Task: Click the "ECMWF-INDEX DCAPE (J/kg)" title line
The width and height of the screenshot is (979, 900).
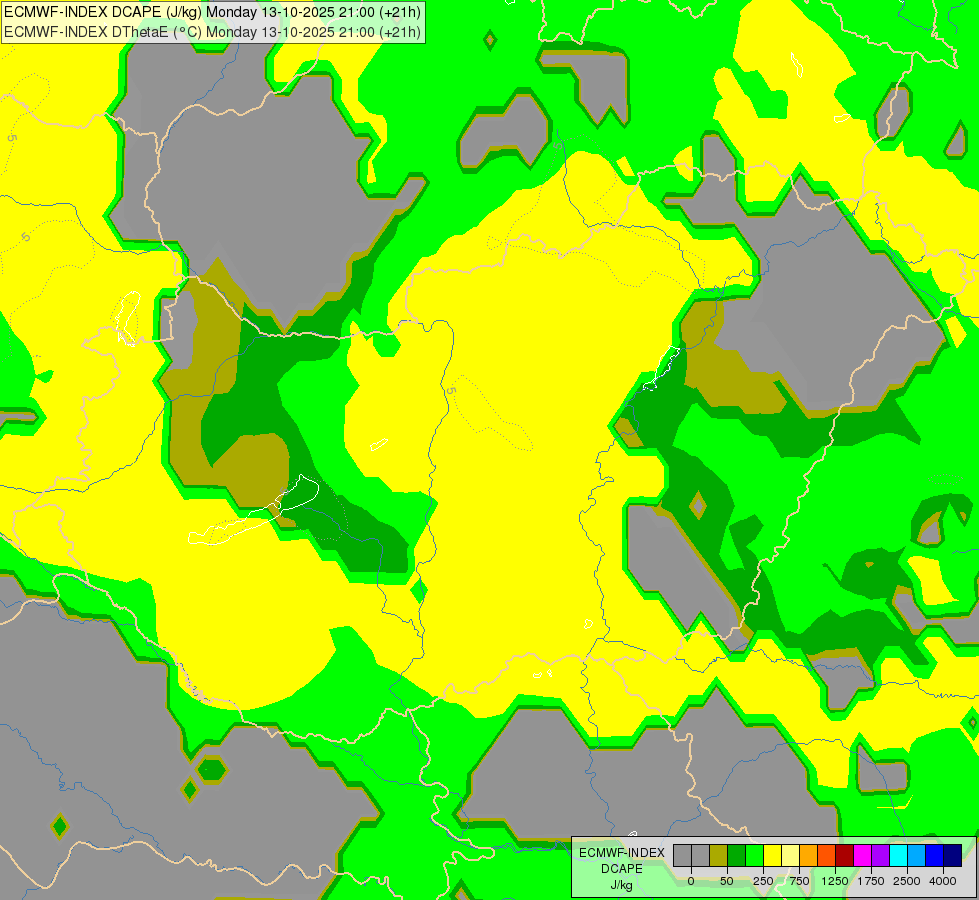Action: (x=213, y=12)
